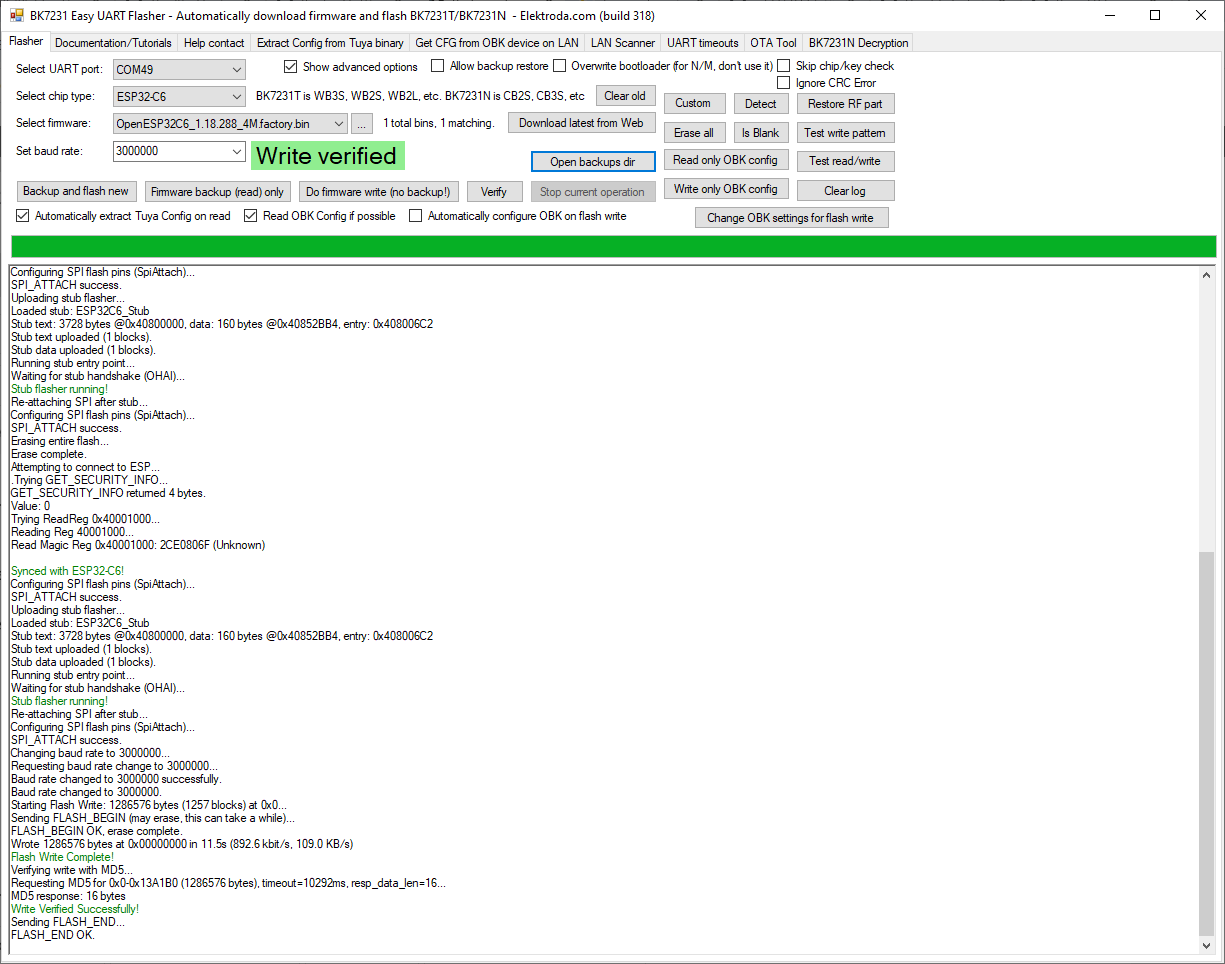Click the browse firmware '...' button

tap(363, 124)
